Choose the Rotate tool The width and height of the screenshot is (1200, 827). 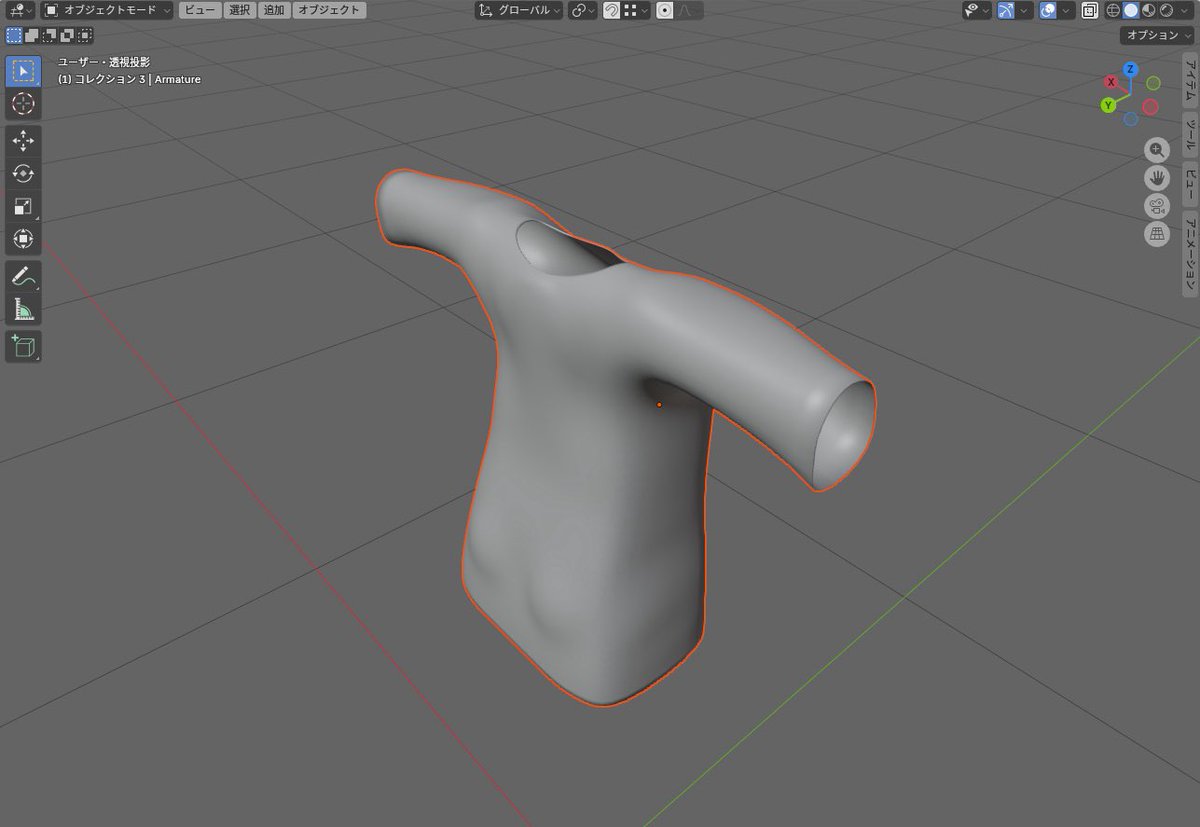(23, 174)
